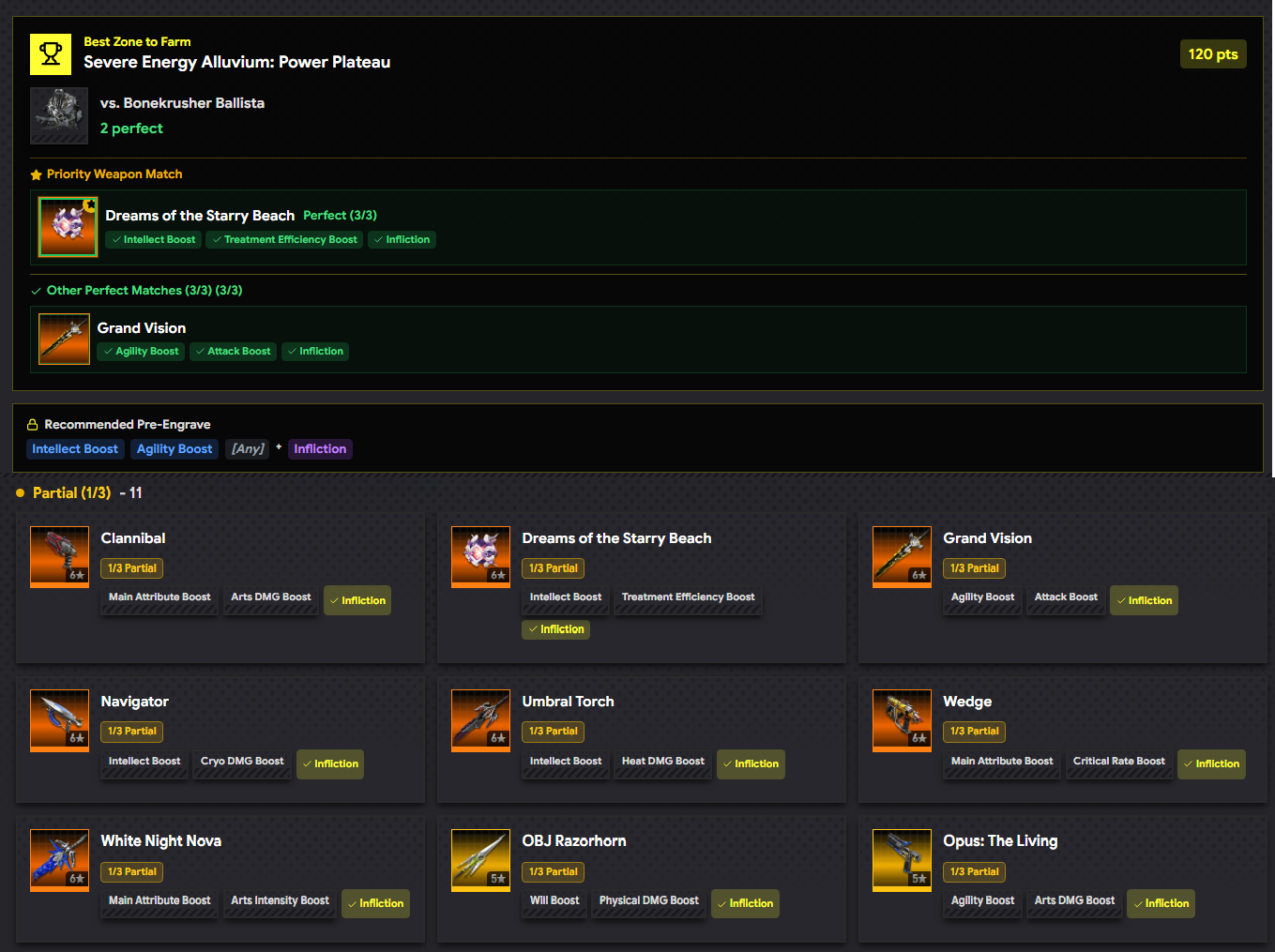Image resolution: width=1275 pixels, height=952 pixels.
Task: Click the priority match Treatment Efficiency Boost tag
Action: pyautogui.click(x=284, y=240)
